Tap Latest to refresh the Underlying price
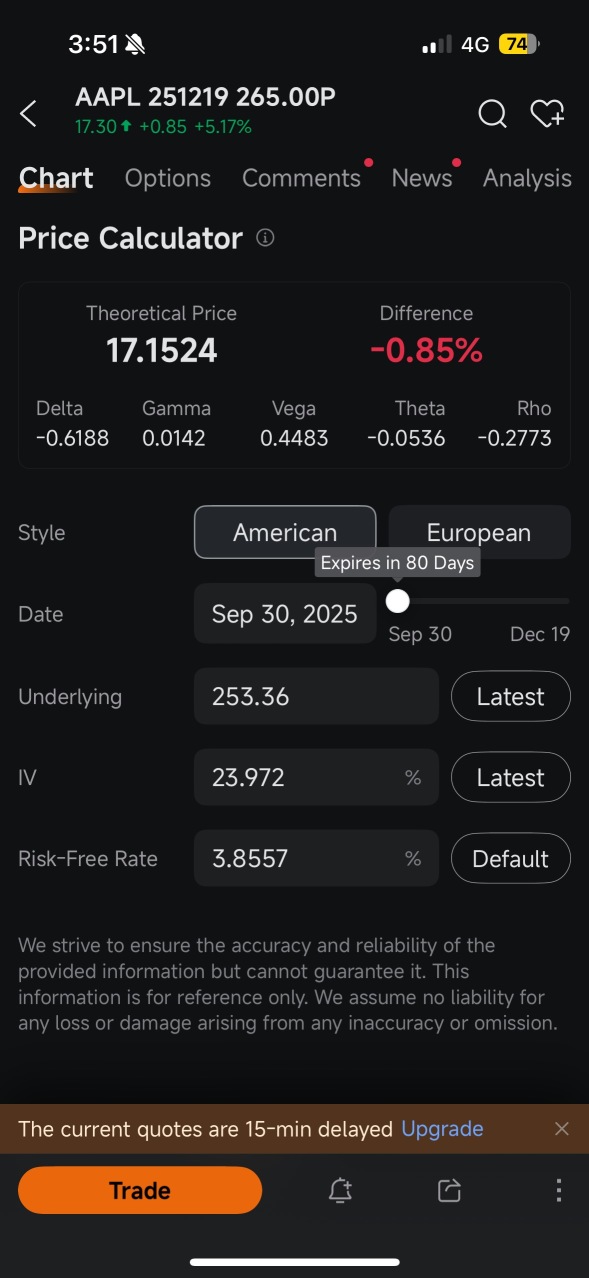Viewport: 589px width, 1278px height. (510, 696)
